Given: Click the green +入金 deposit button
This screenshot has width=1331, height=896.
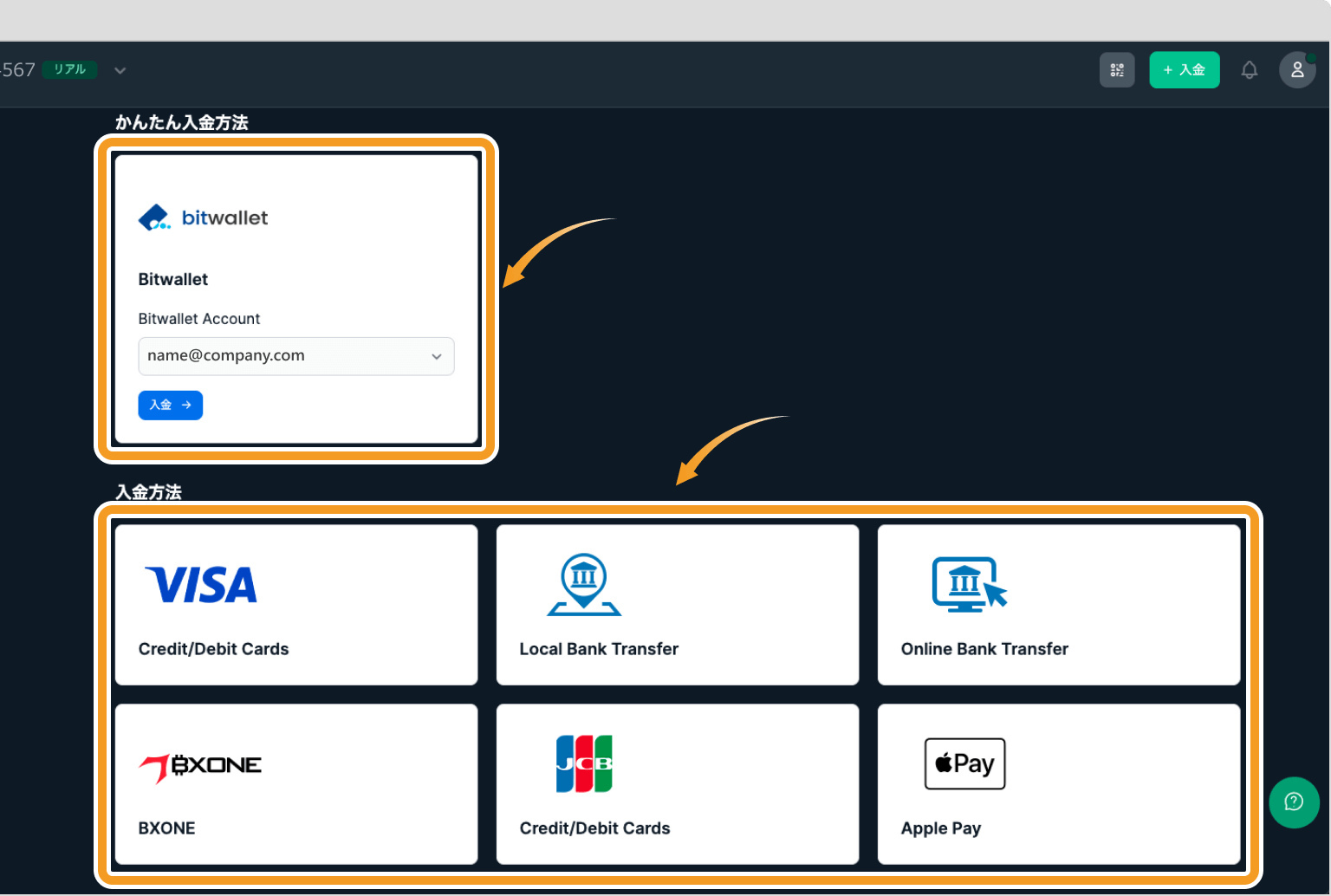Looking at the screenshot, I should click(1185, 70).
